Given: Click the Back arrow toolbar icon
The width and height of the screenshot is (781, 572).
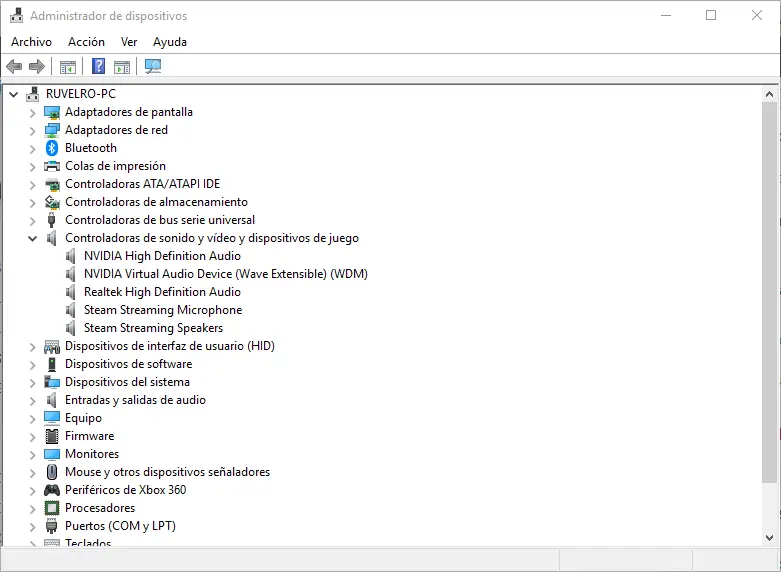Looking at the screenshot, I should 14,66.
